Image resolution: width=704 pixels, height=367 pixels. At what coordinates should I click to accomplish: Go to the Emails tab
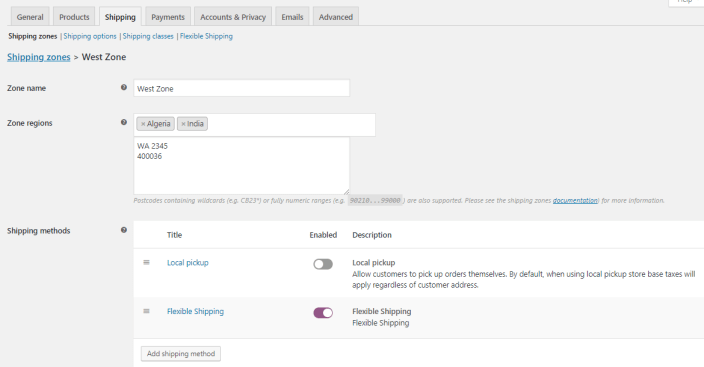(x=292, y=17)
